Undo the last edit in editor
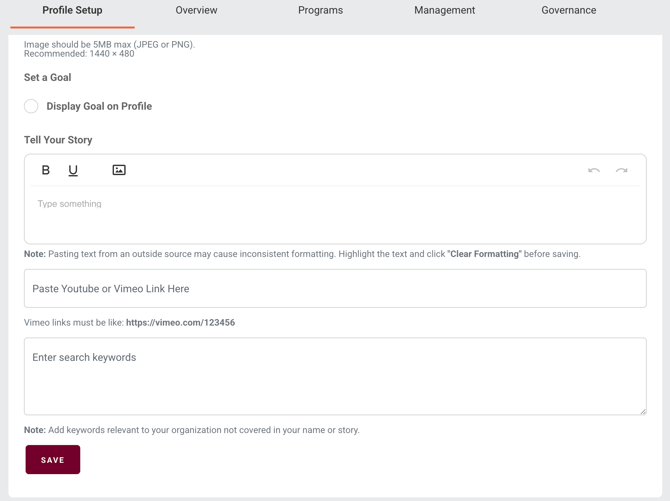Viewport: 670px width, 501px height. [594, 171]
